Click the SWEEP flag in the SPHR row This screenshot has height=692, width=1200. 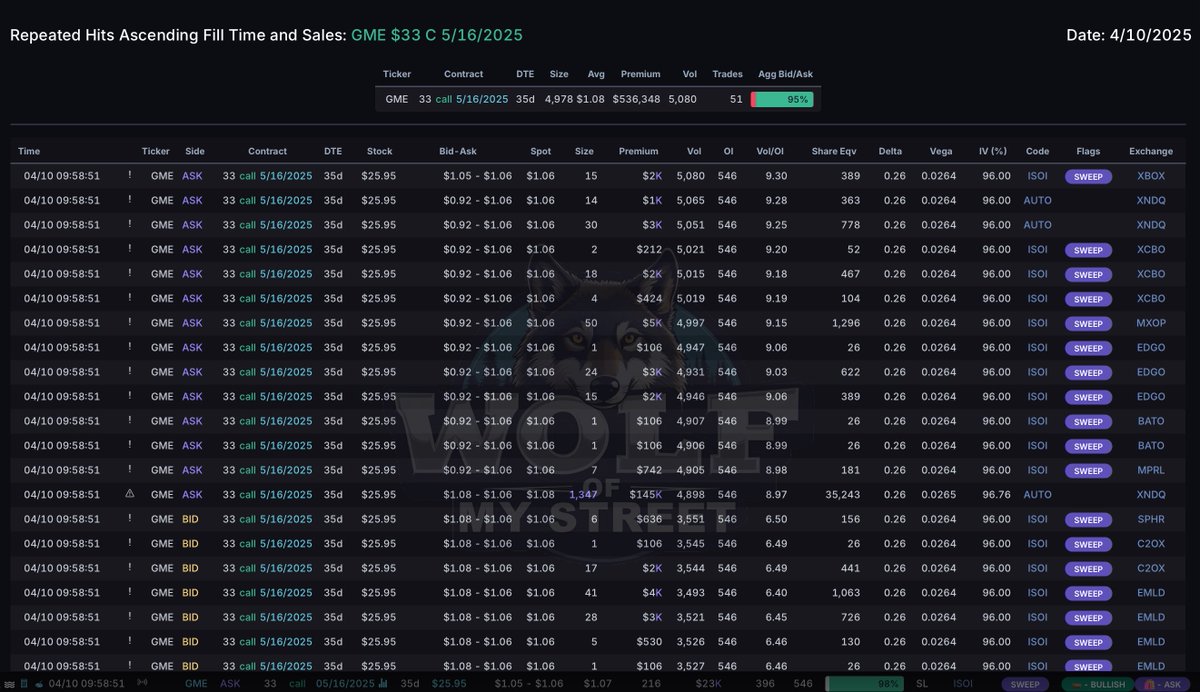coord(1089,519)
